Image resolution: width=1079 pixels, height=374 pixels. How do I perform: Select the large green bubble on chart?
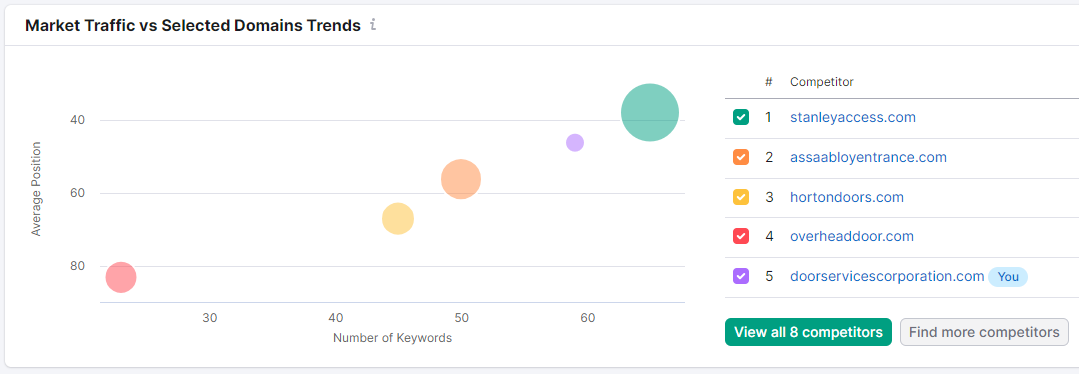point(650,112)
